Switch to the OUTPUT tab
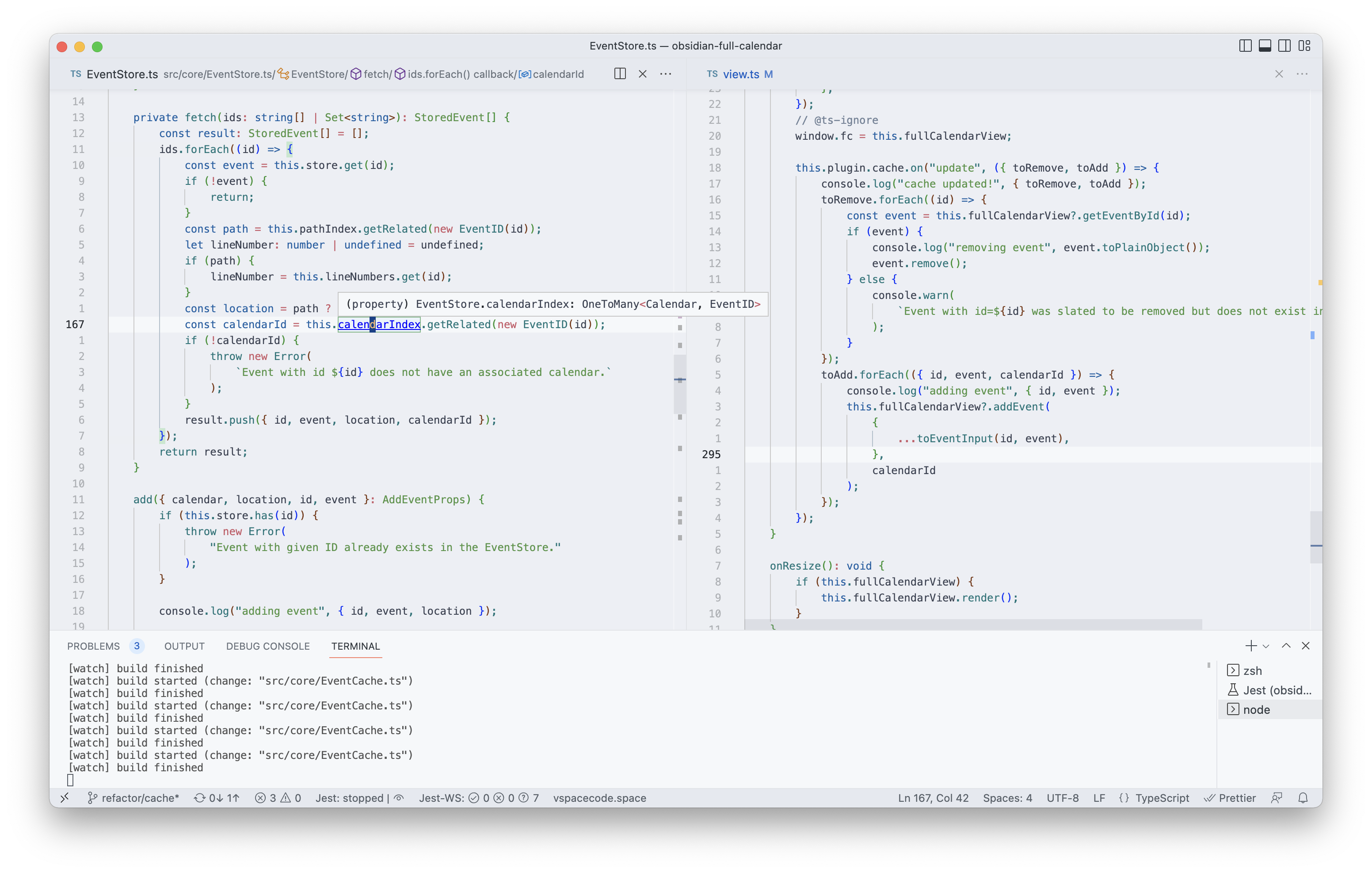The height and width of the screenshot is (873, 1372). click(184, 646)
